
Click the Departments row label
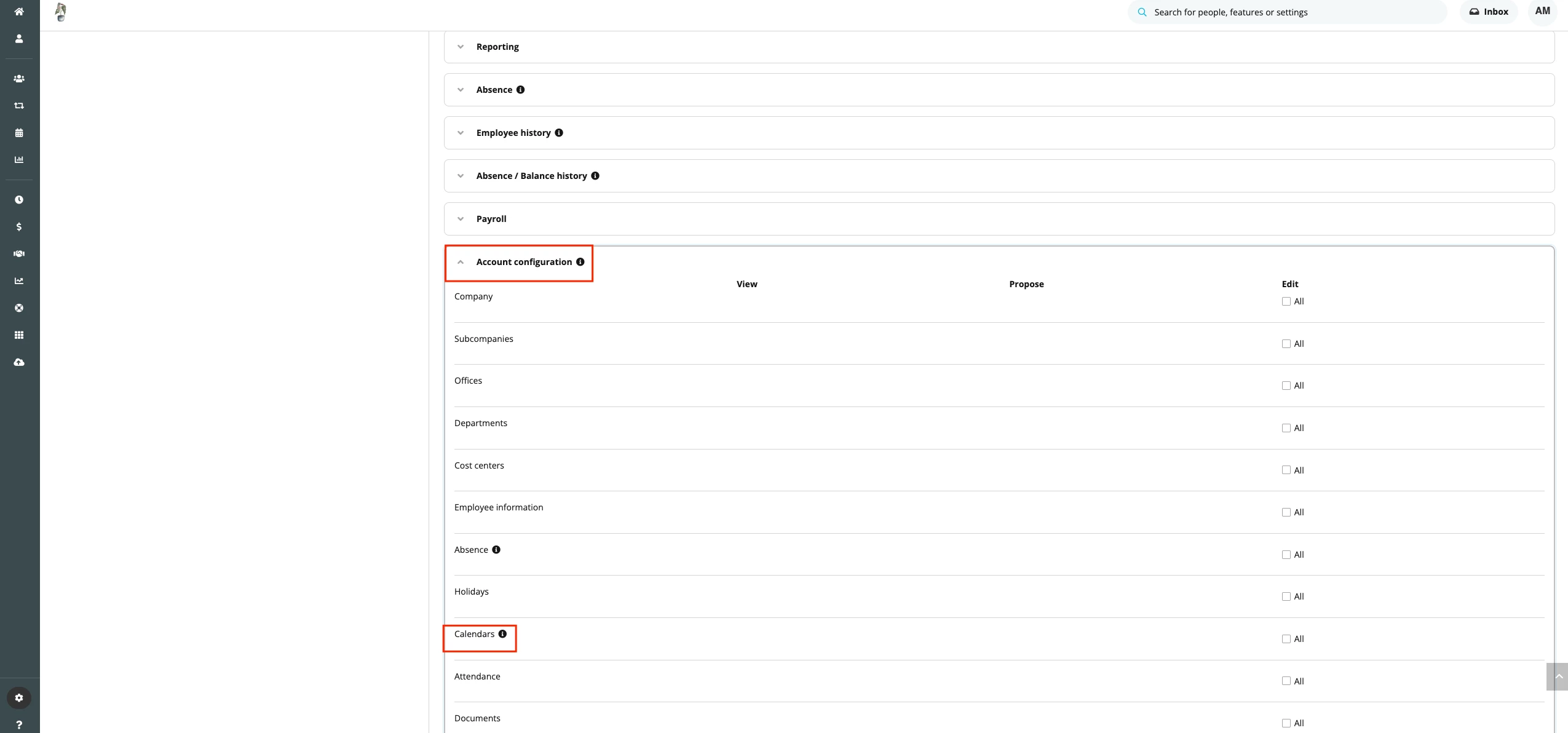point(481,423)
